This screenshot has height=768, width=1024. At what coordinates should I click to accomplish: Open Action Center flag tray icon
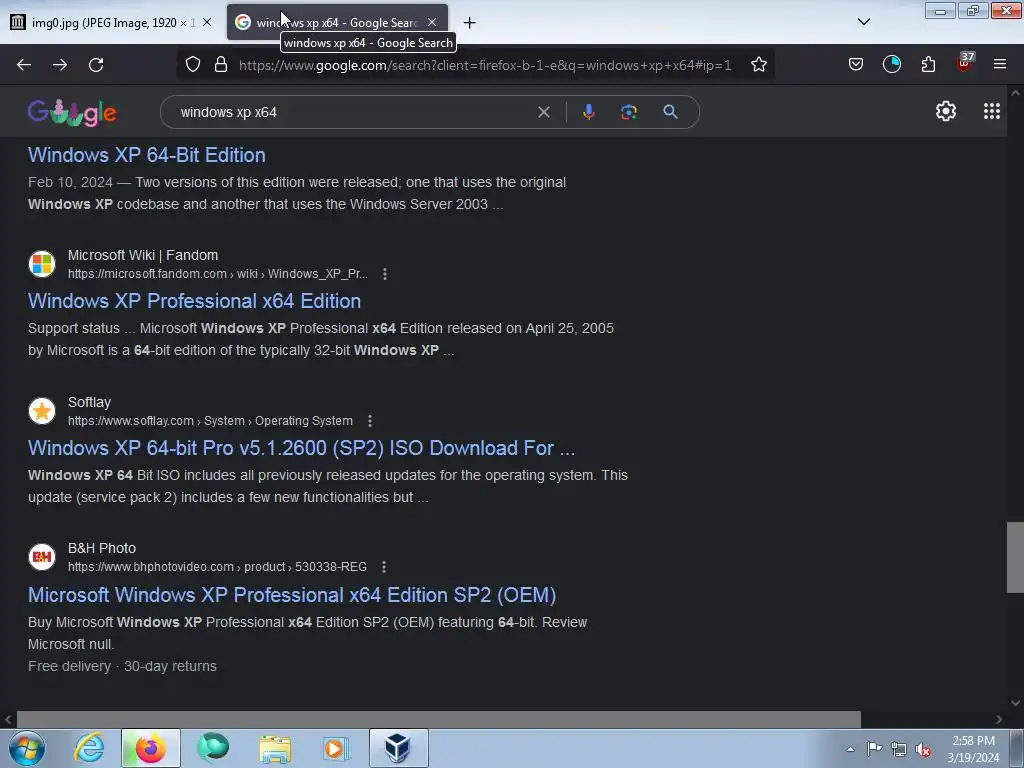click(874, 749)
